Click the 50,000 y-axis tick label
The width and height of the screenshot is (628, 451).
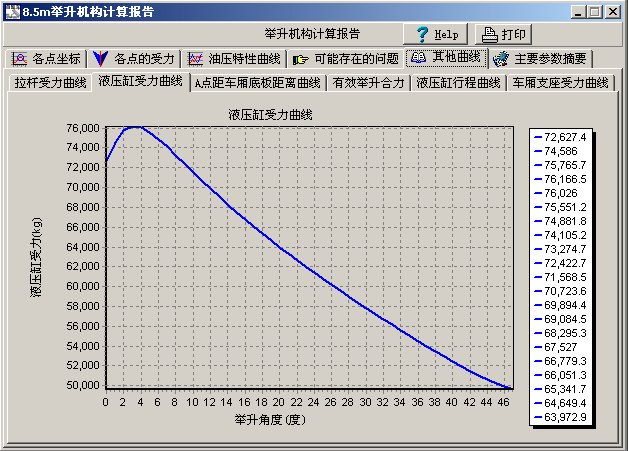click(83, 385)
